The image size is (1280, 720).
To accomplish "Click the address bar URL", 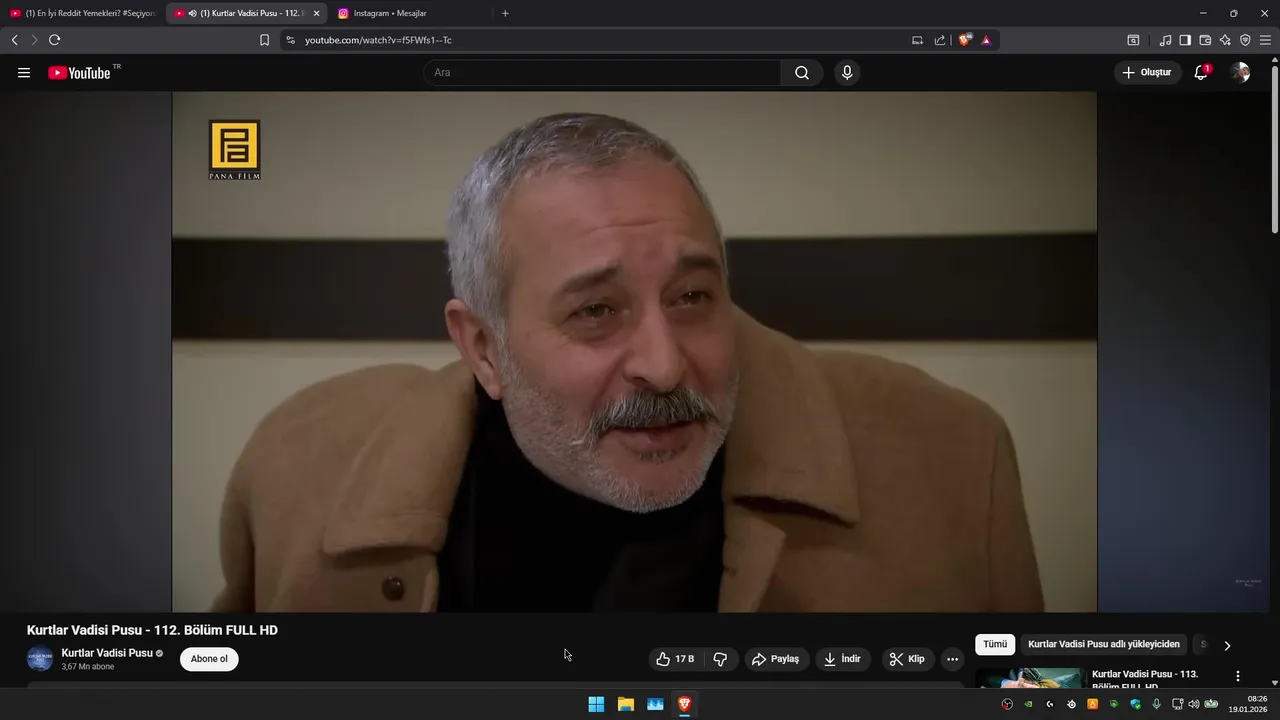I will click(x=378, y=40).
